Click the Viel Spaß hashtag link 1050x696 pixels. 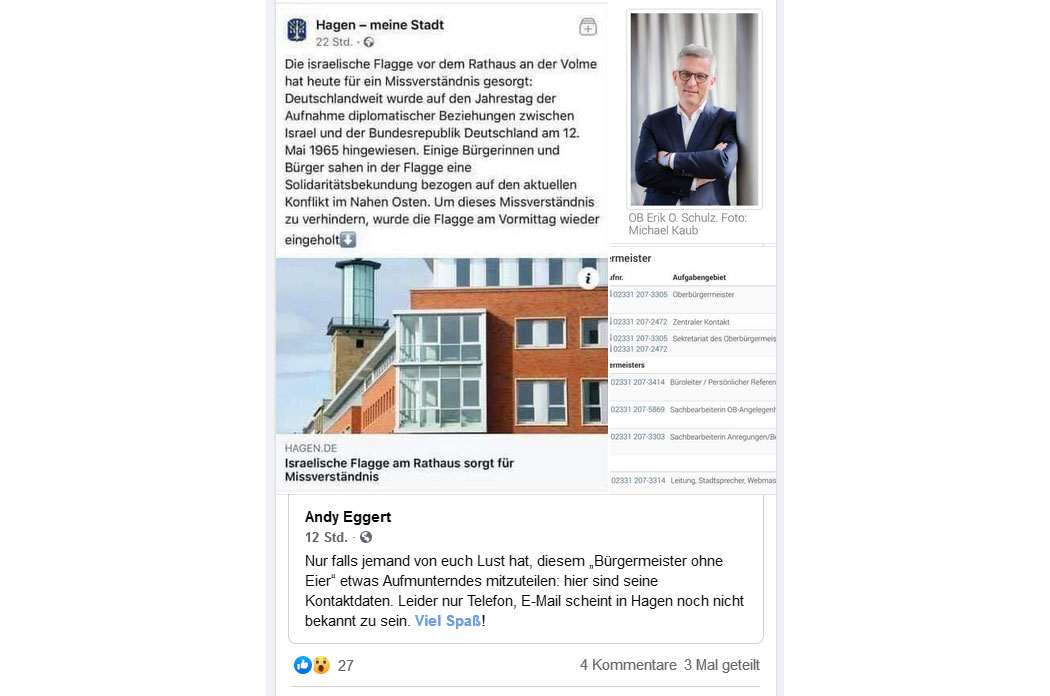tap(448, 621)
